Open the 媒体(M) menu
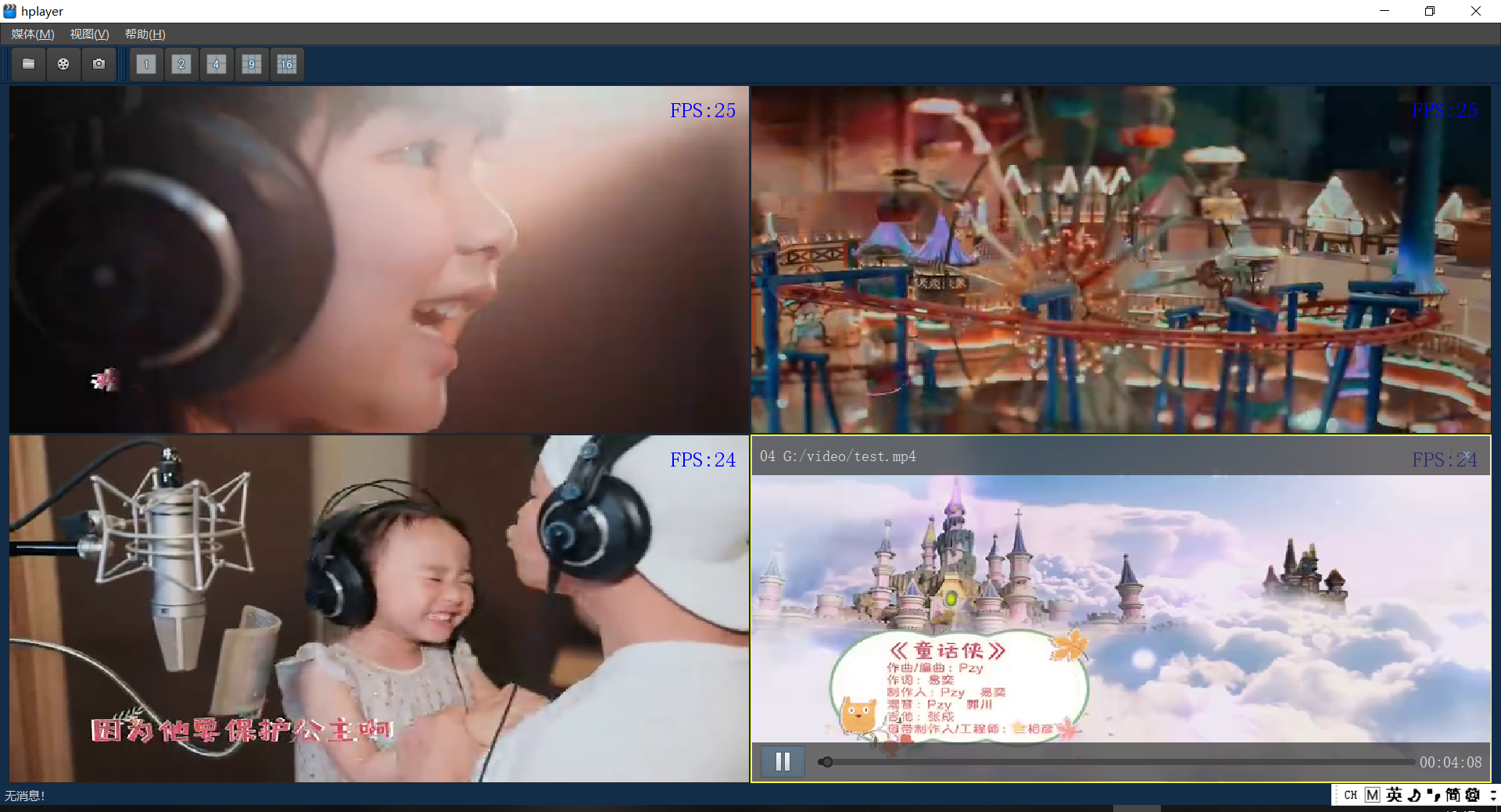 click(x=32, y=34)
